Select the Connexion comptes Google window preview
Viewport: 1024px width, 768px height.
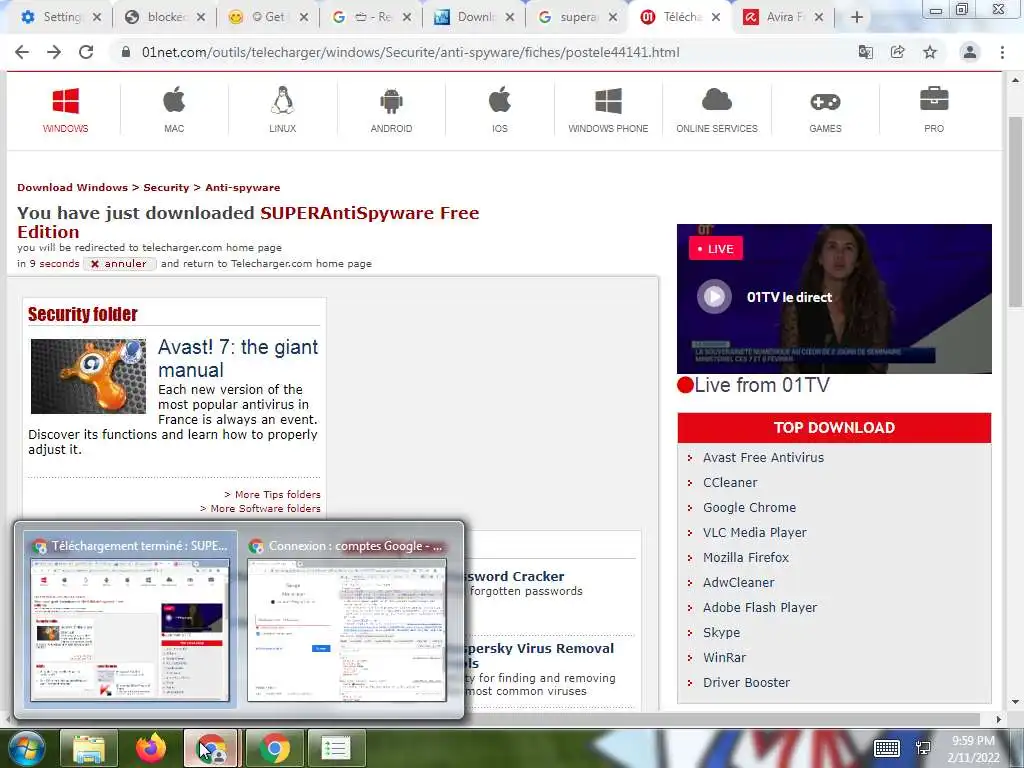point(347,619)
